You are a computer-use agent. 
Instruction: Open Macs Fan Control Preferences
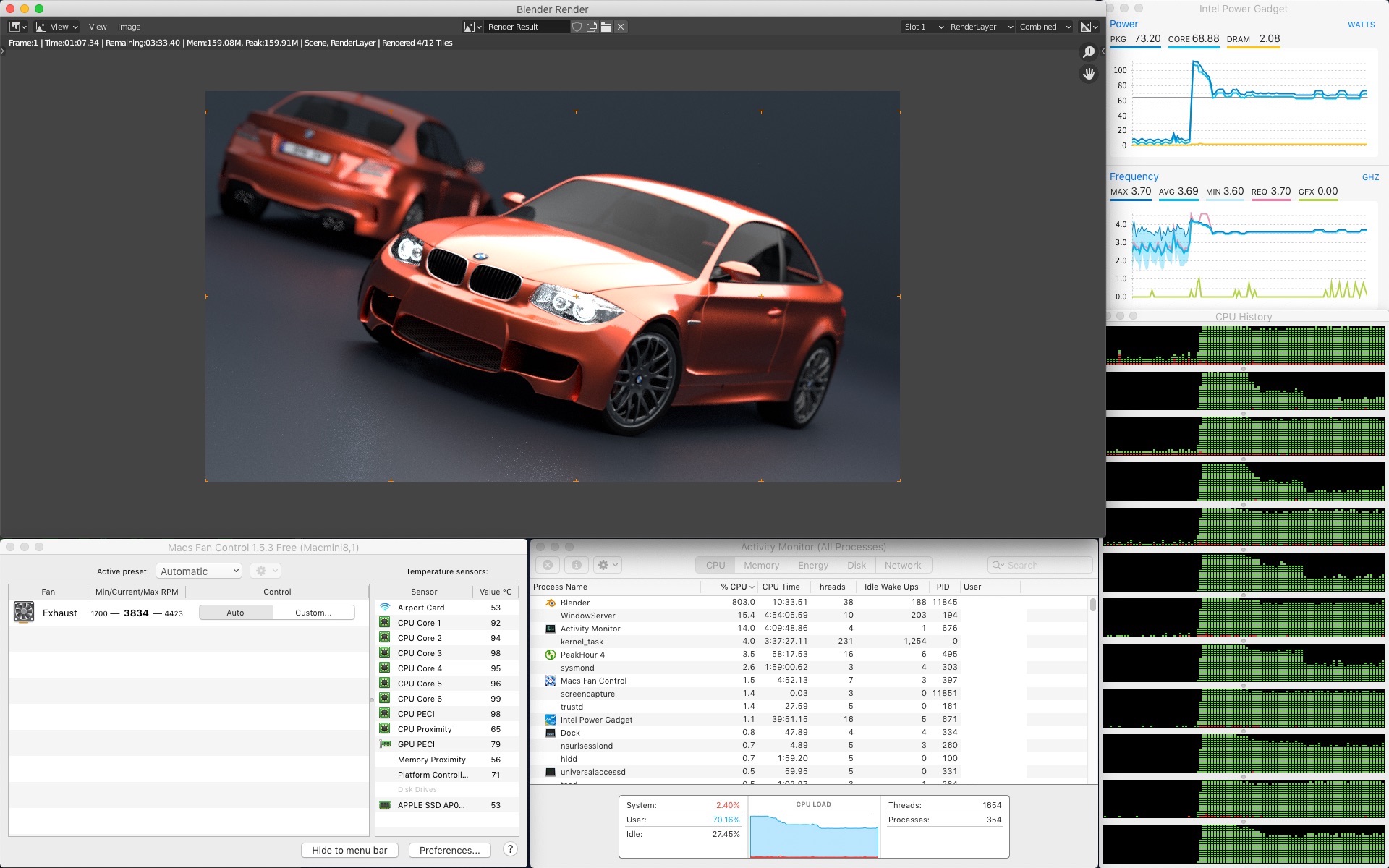[449, 850]
